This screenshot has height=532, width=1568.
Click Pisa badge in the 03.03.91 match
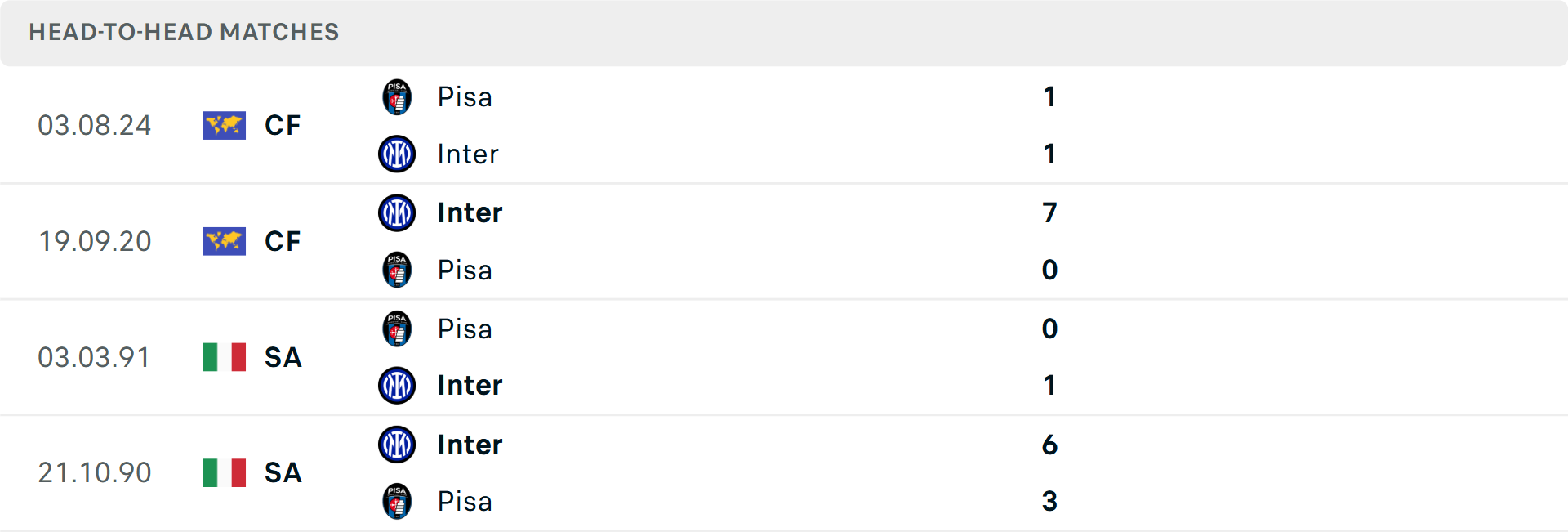click(397, 329)
